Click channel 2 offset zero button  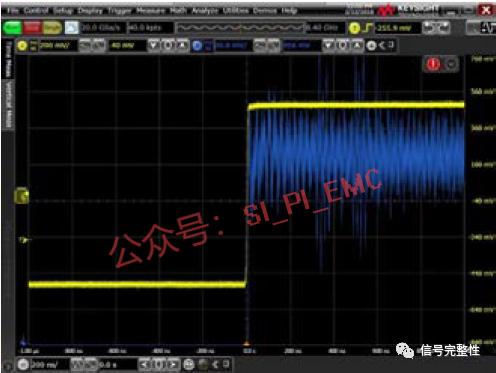pos(343,45)
